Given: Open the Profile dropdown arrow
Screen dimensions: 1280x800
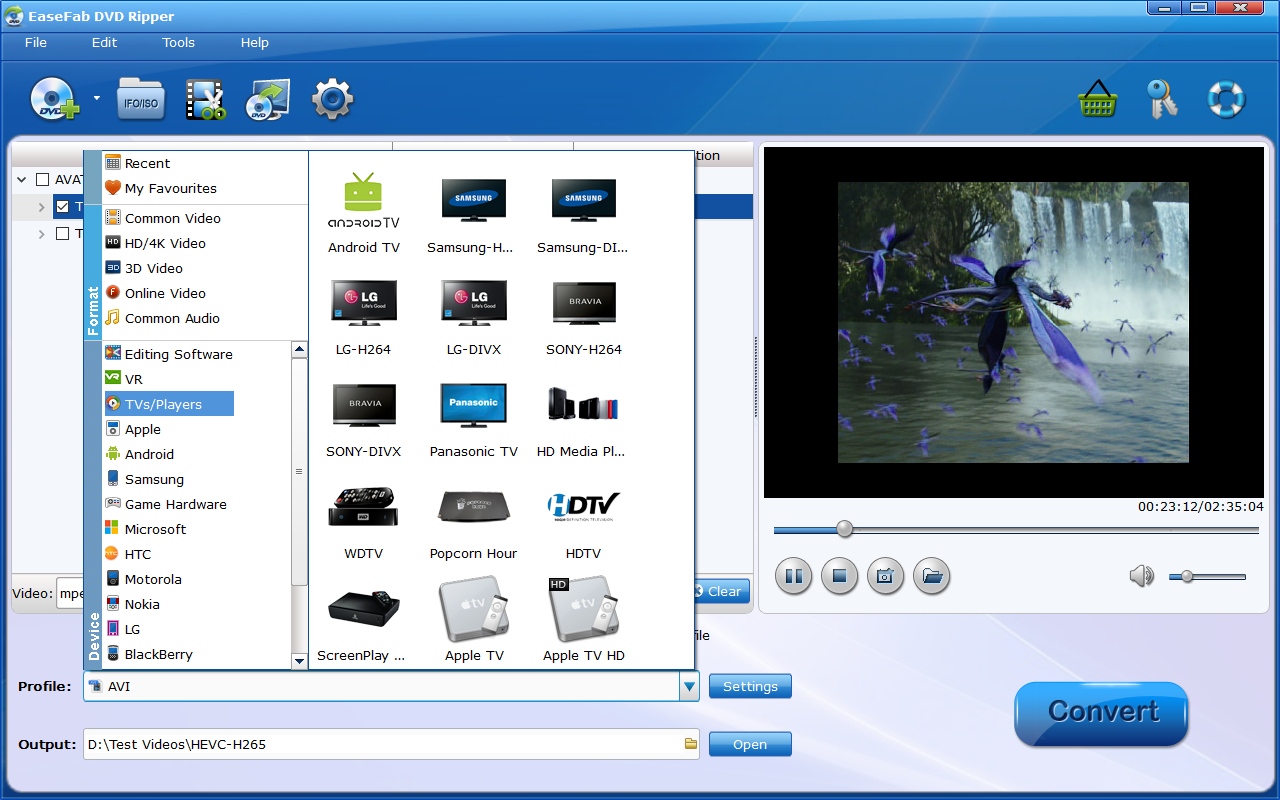Looking at the screenshot, I should (x=689, y=687).
